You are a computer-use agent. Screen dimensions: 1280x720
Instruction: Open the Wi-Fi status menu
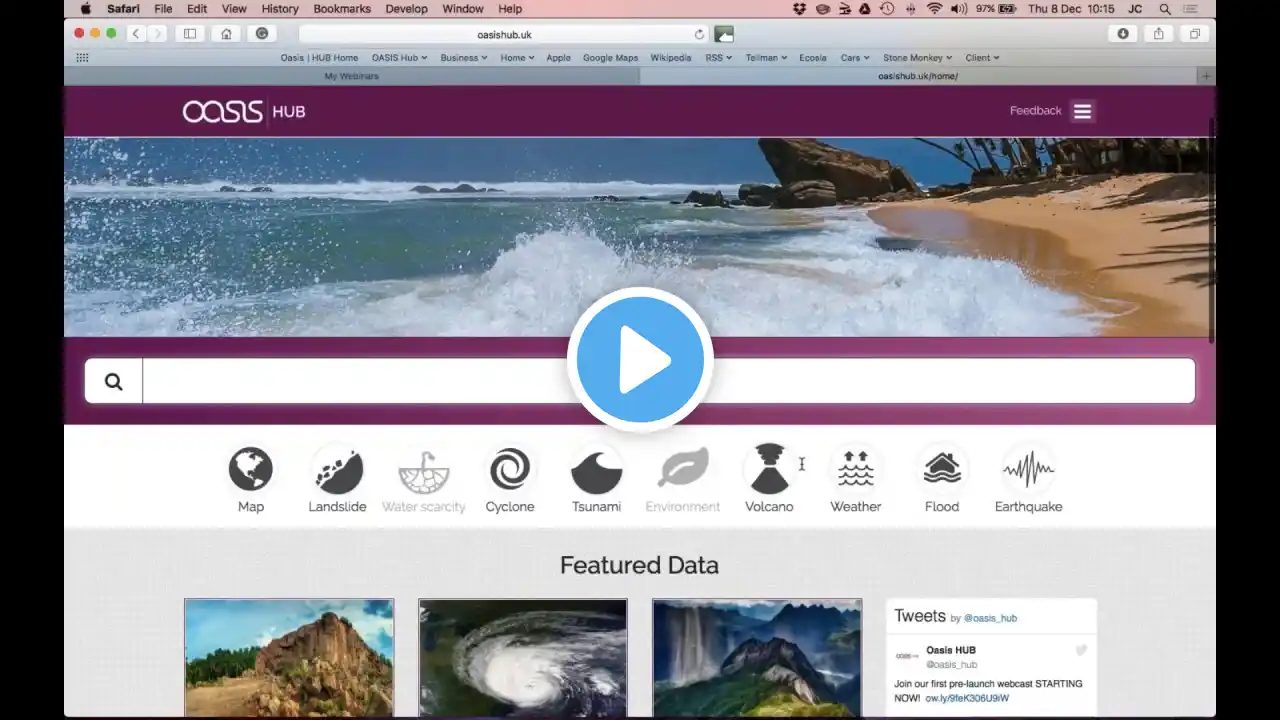coord(934,9)
